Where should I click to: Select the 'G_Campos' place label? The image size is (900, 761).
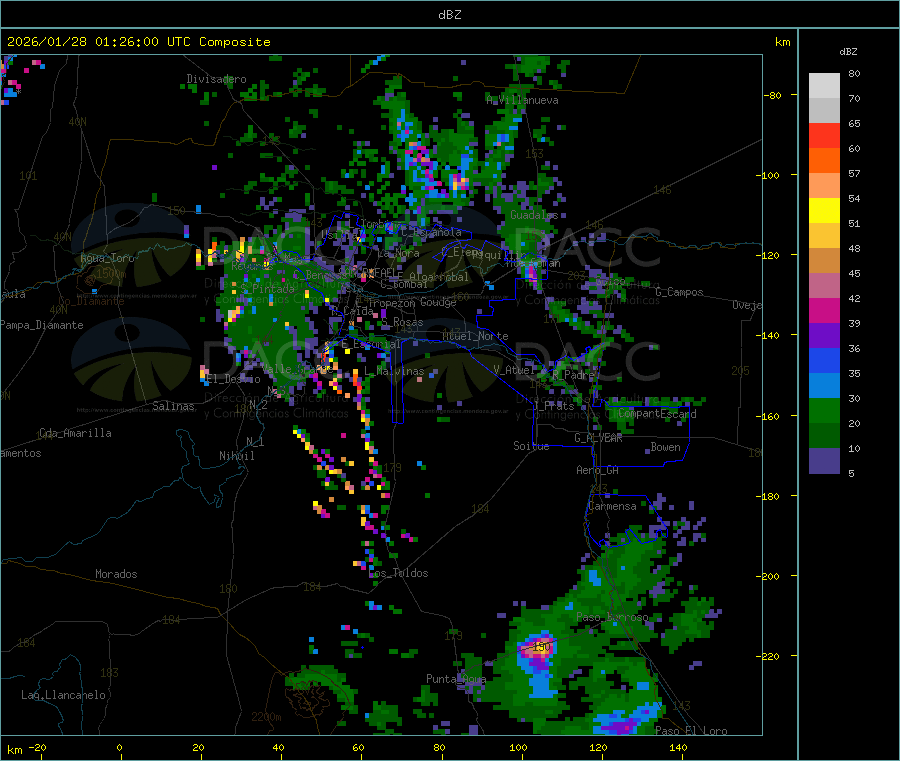coord(679,293)
